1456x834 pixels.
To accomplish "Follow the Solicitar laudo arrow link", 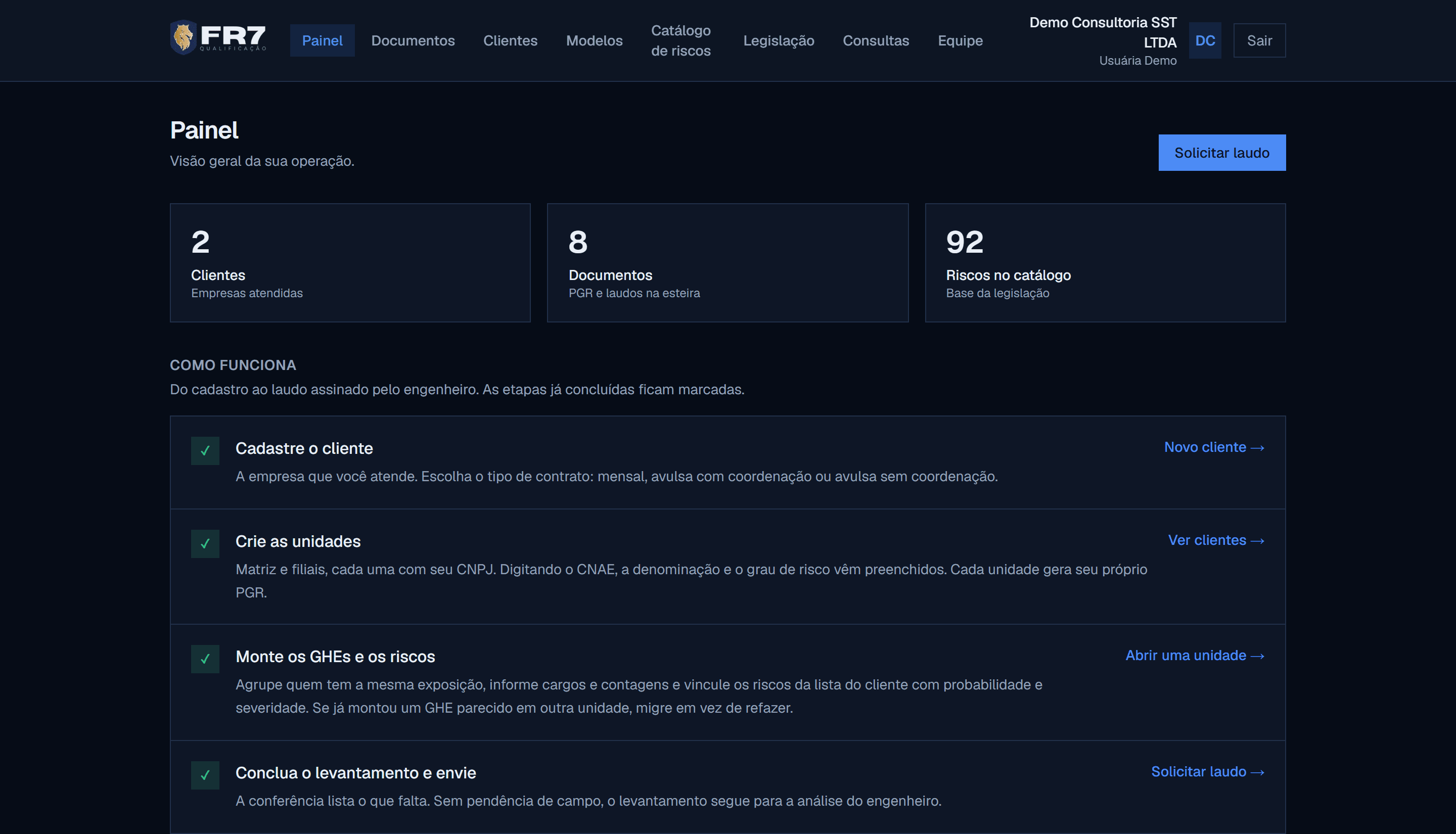I will (1207, 771).
